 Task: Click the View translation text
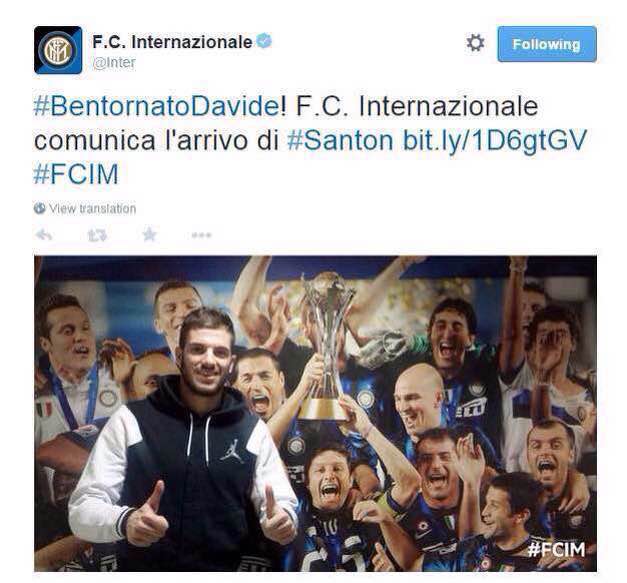coord(92,208)
